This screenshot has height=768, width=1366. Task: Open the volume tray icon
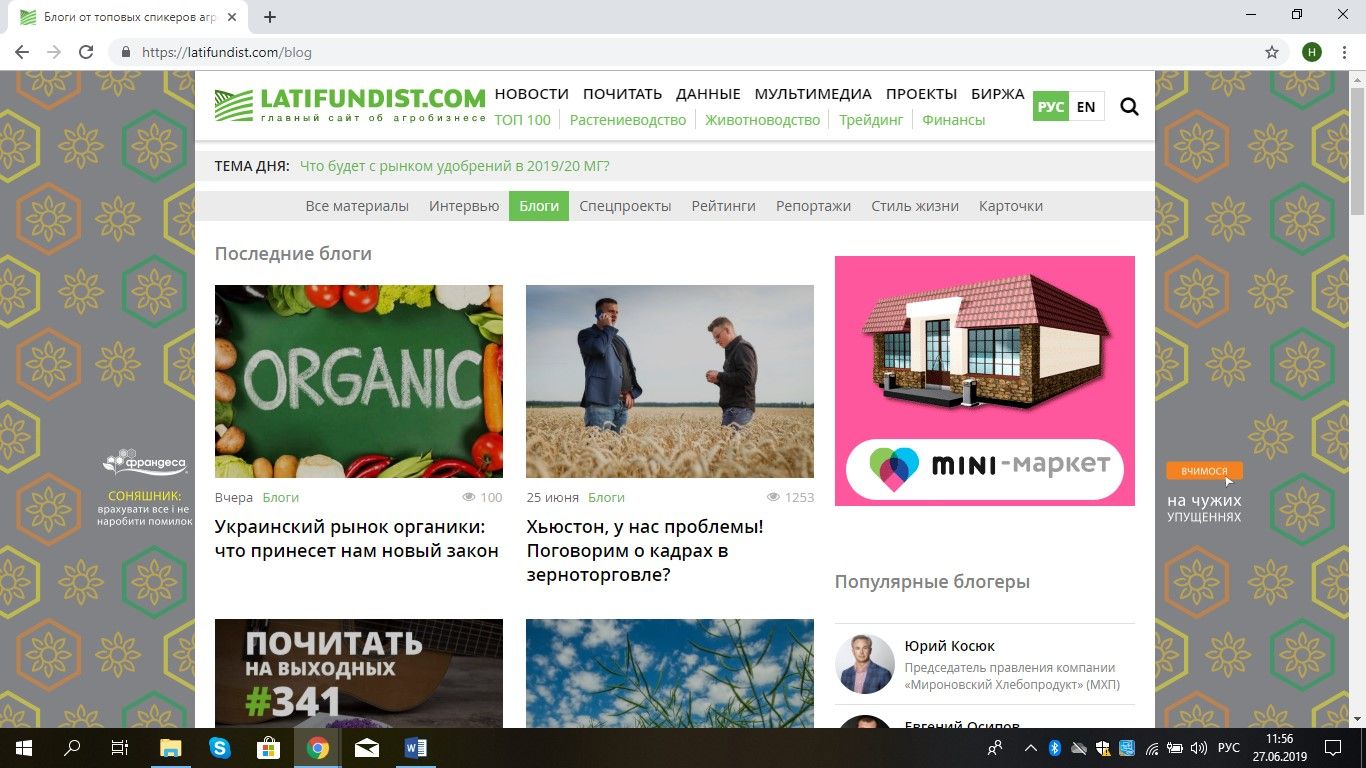pyautogui.click(x=1197, y=747)
